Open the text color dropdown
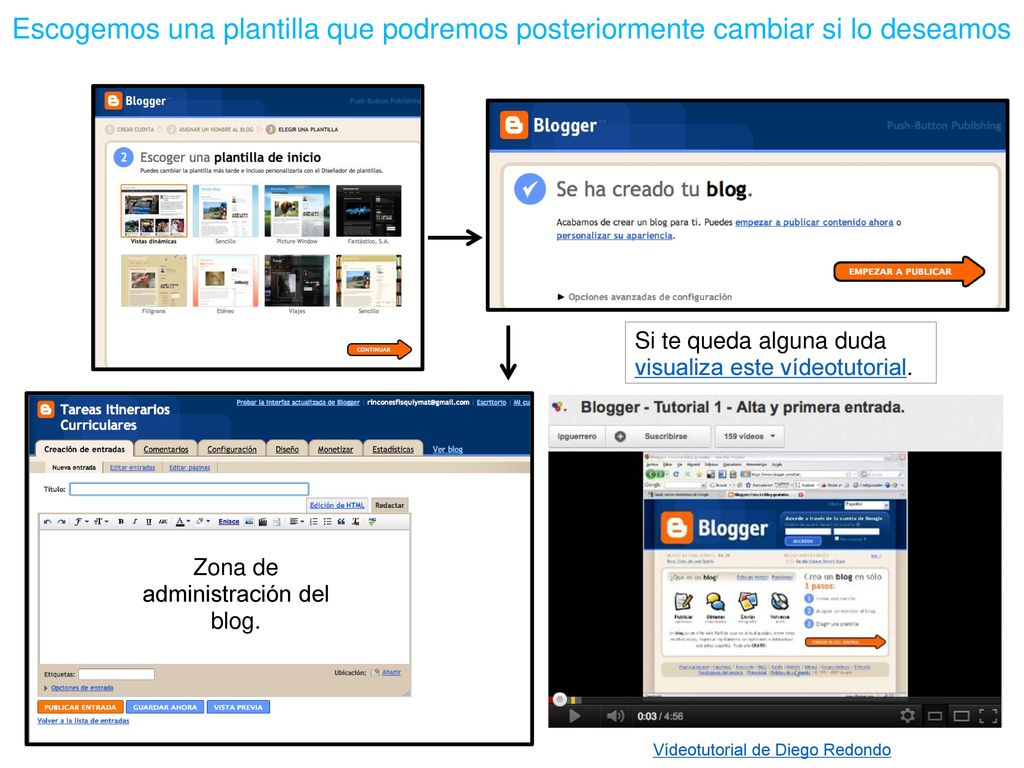 click(x=183, y=522)
